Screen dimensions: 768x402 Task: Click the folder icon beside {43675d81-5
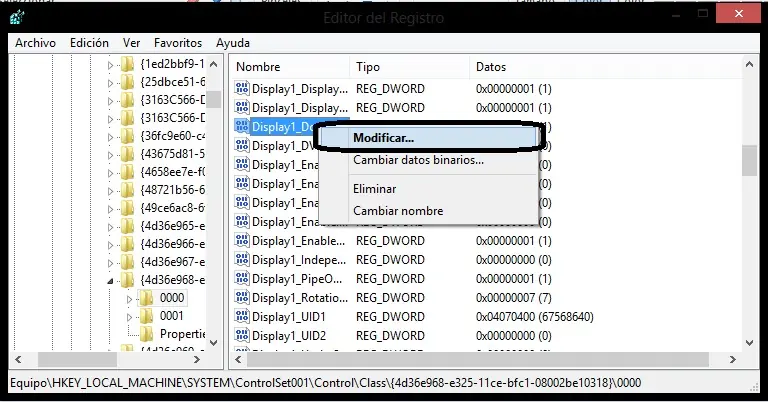pyautogui.click(x=127, y=154)
